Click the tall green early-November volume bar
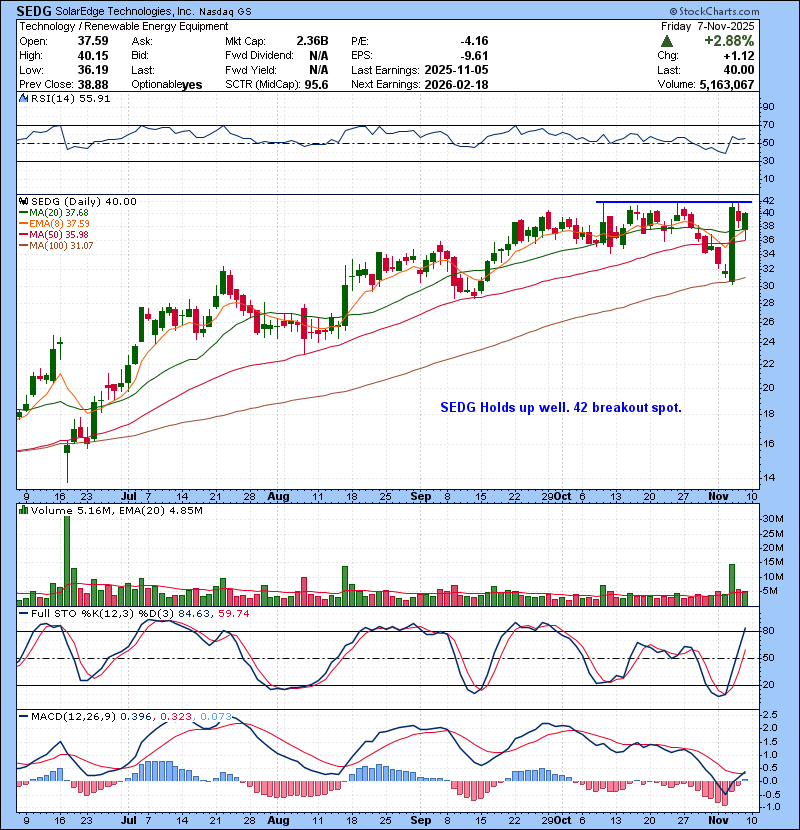 point(732,585)
